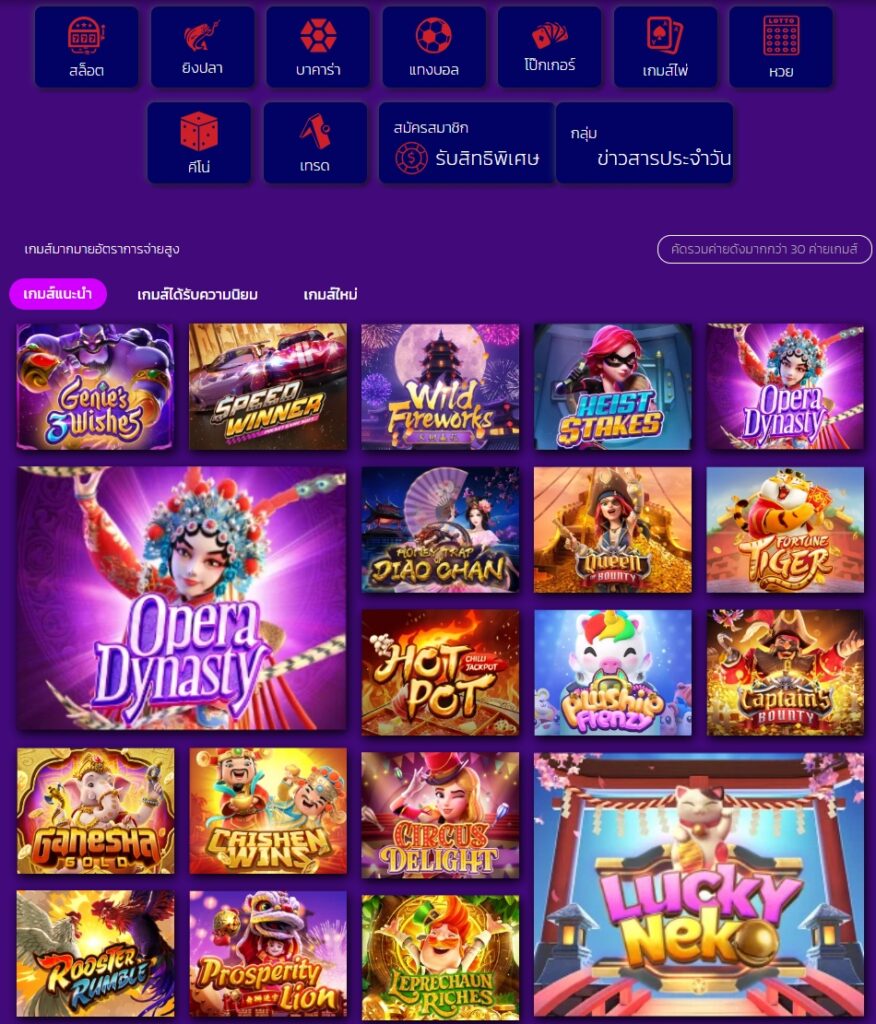Open the daily news group button
The width and height of the screenshot is (876, 1024).
pyautogui.click(x=644, y=142)
